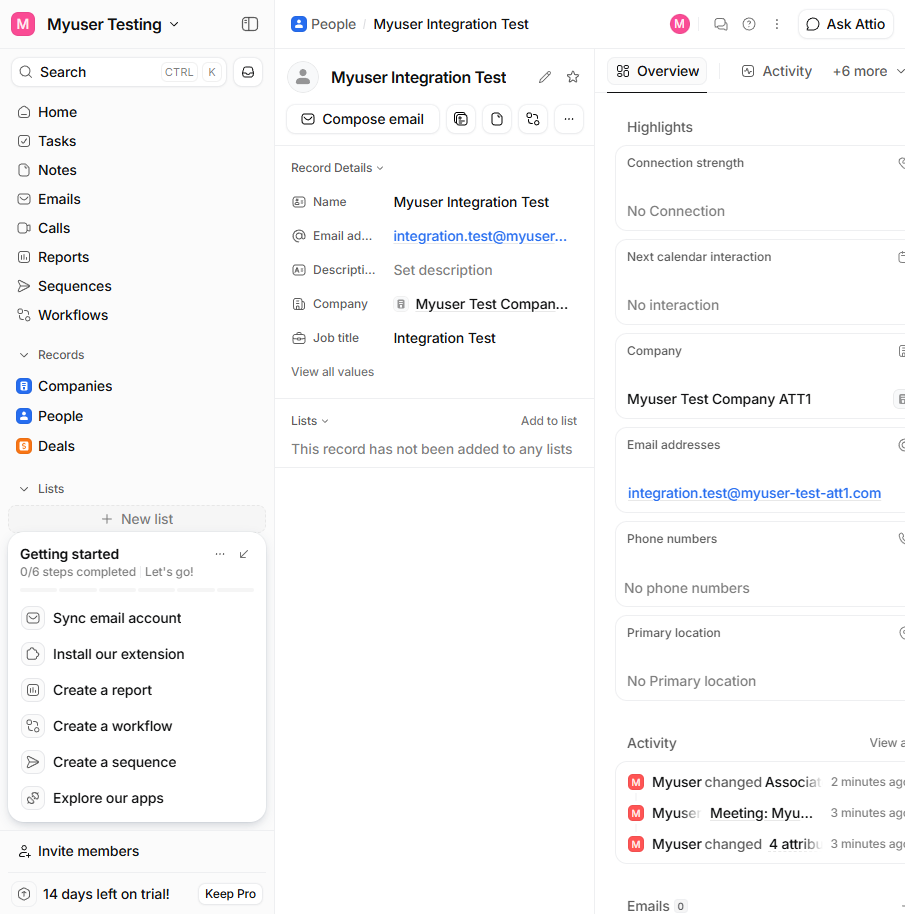Open the inbox notifications icon near Search
The width and height of the screenshot is (905, 914).
tap(248, 72)
